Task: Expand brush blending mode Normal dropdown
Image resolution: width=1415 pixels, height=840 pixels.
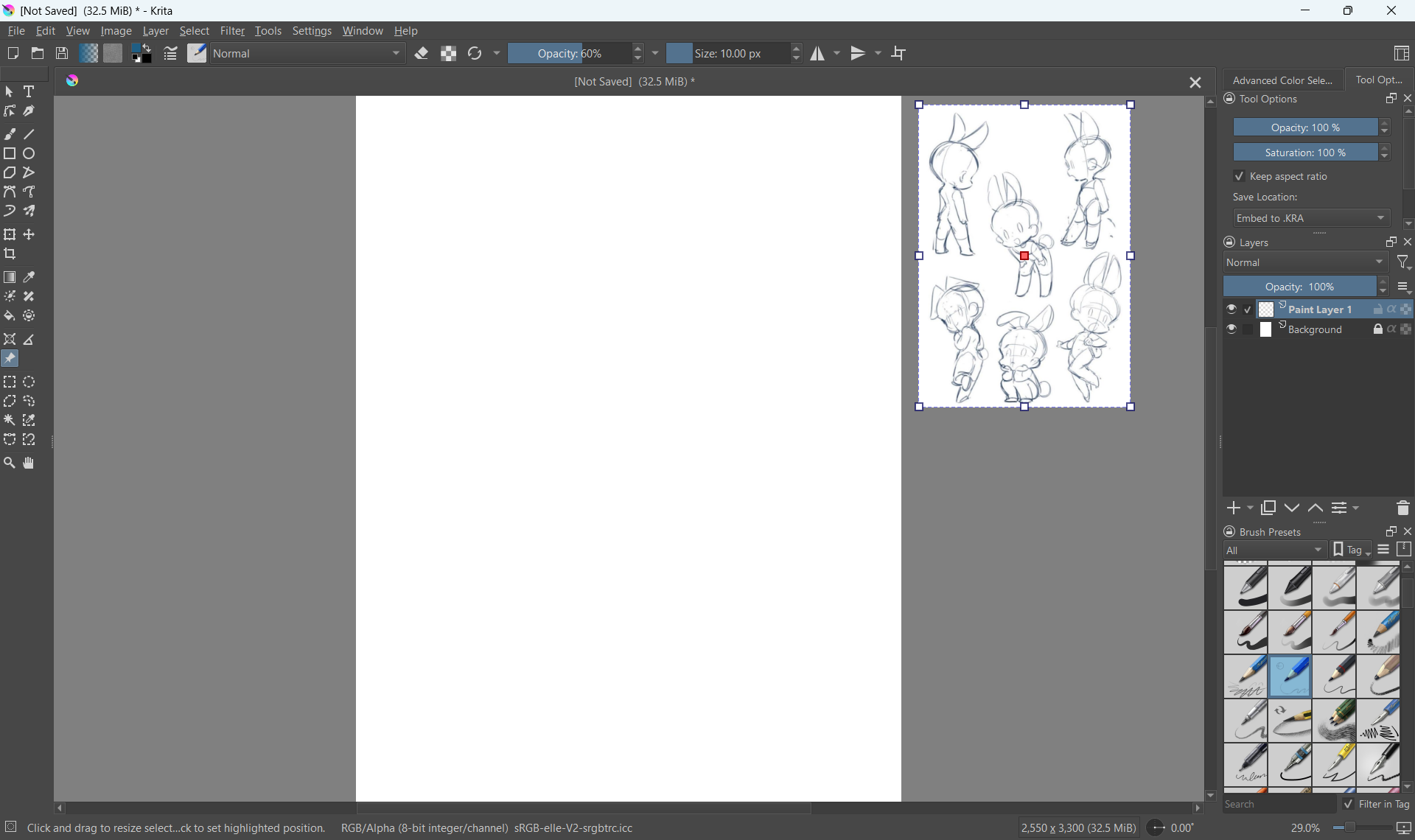Action: pos(309,54)
